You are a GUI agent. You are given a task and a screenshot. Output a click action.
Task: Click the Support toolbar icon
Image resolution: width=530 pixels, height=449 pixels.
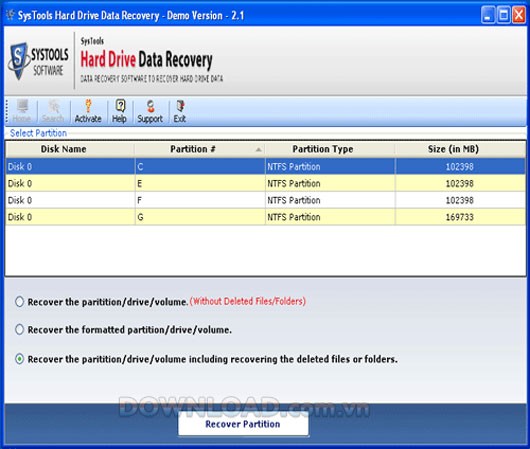tap(150, 111)
